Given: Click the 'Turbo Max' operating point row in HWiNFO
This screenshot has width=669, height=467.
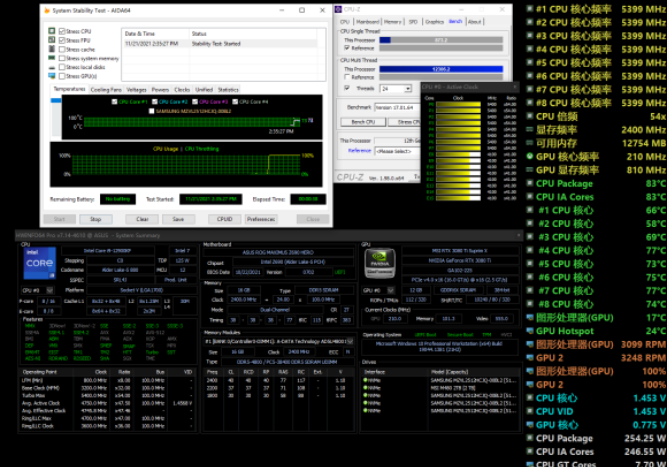Looking at the screenshot, I should tap(106, 395).
